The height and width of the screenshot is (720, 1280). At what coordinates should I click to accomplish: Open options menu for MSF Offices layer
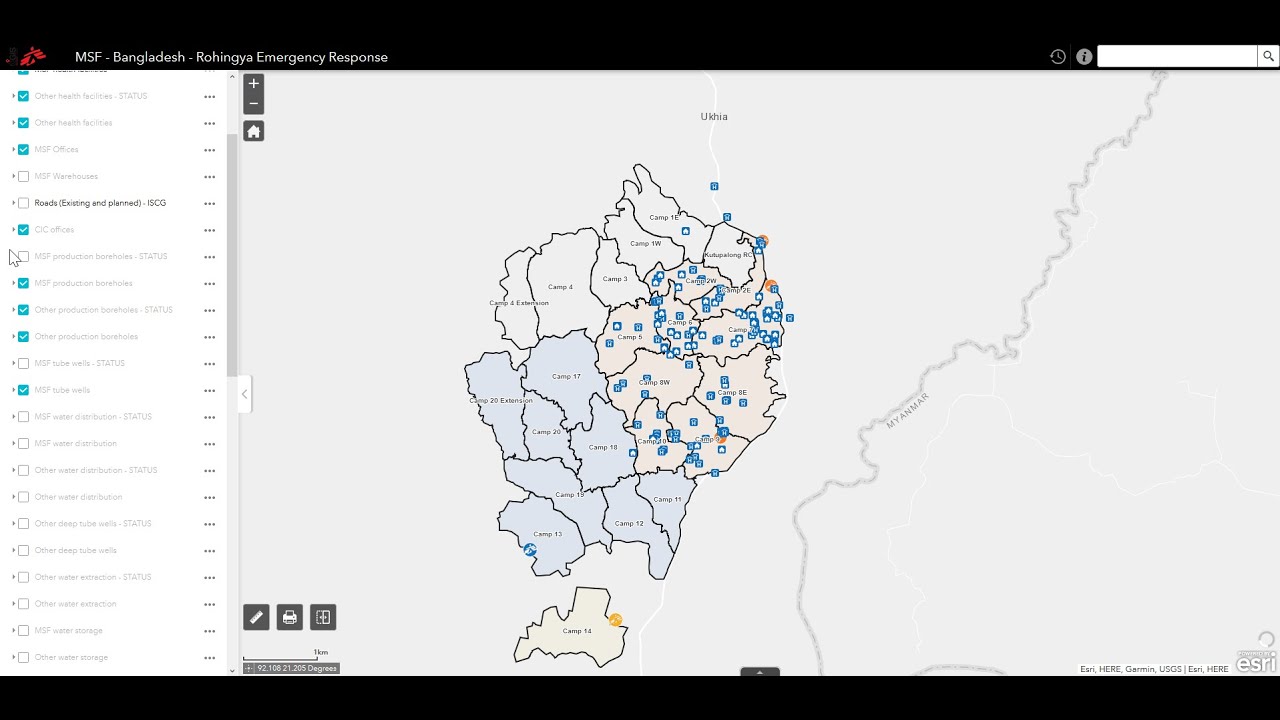(x=210, y=150)
